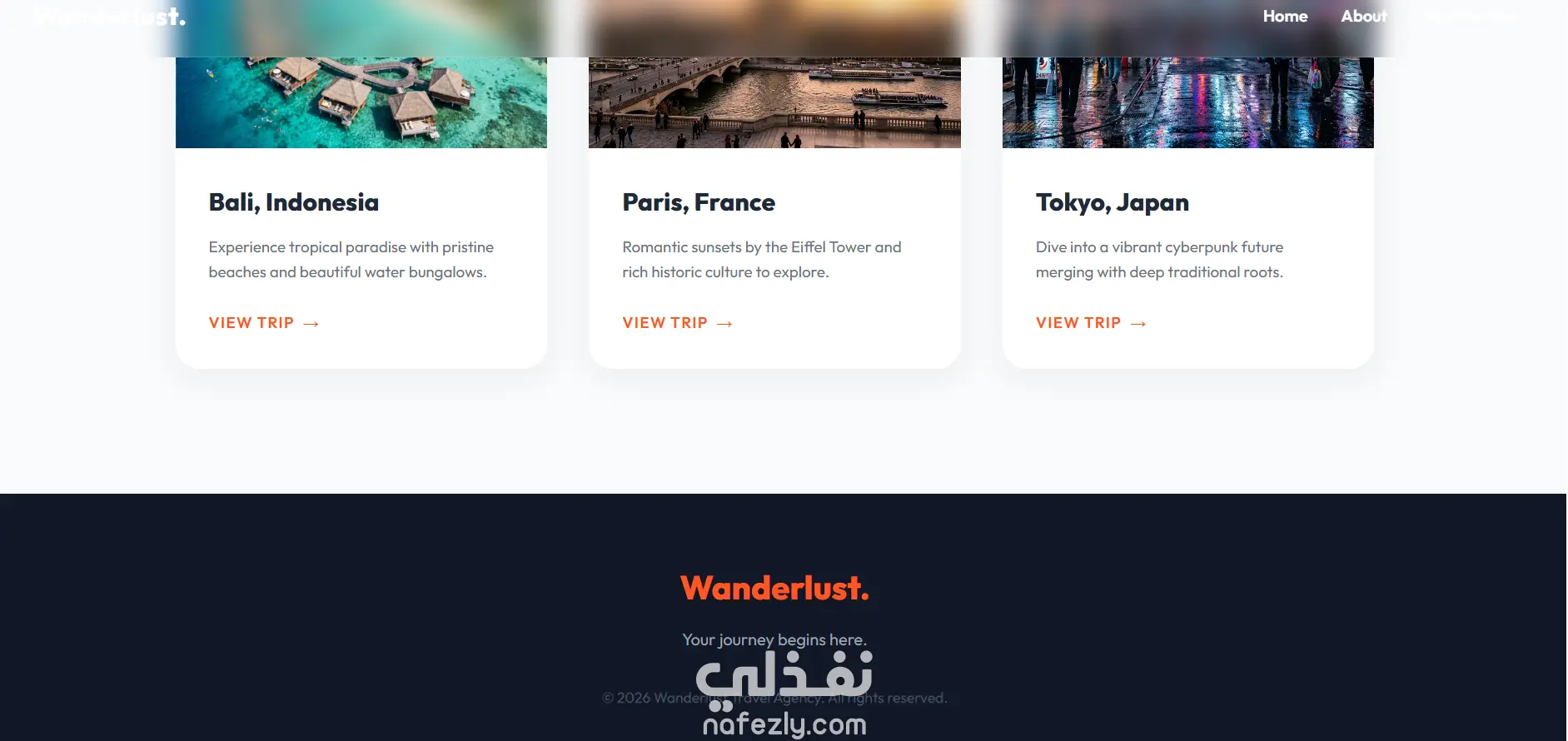The image size is (1568, 741).
Task: Click the nafezly.com watermark logo
Action: pos(784,694)
